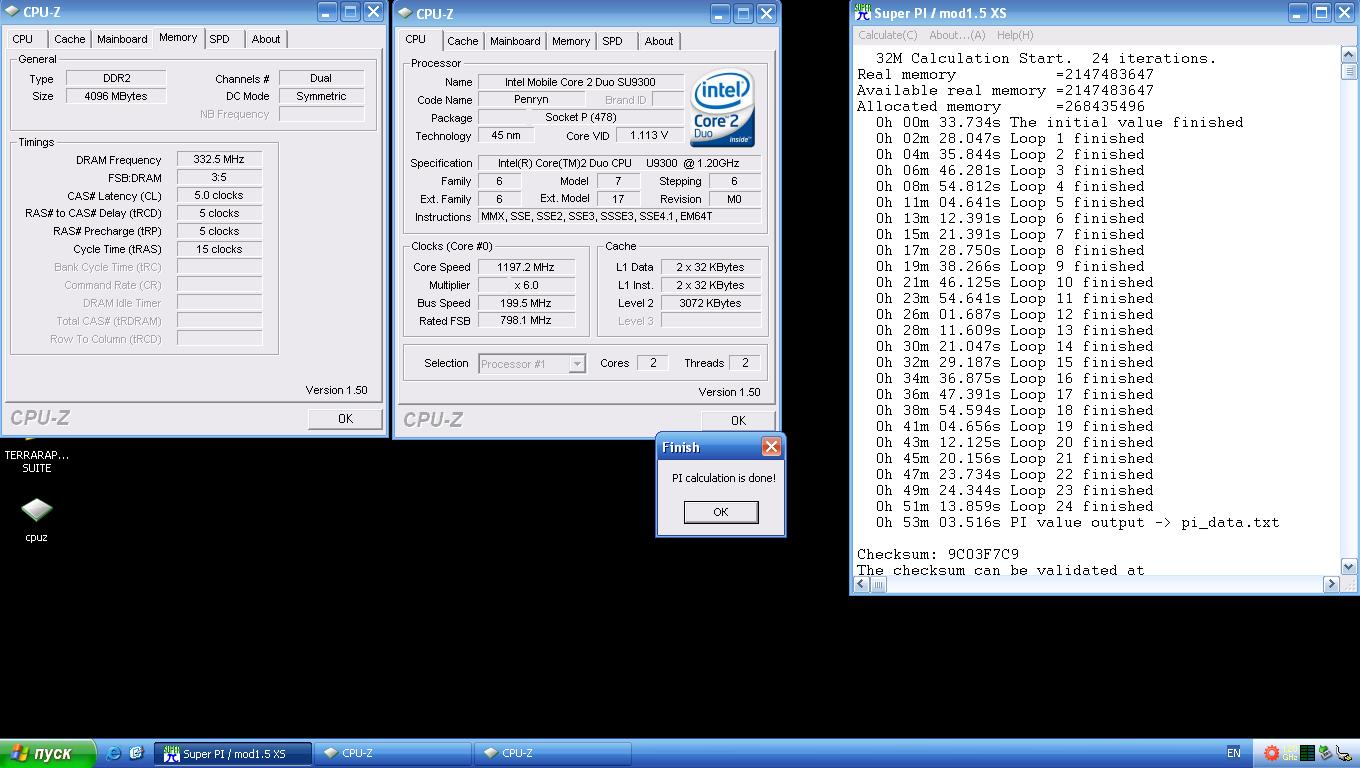The width and height of the screenshot is (1360, 768).
Task: Click the Package Socket P (478) value
Action: (x=581, y=118)
